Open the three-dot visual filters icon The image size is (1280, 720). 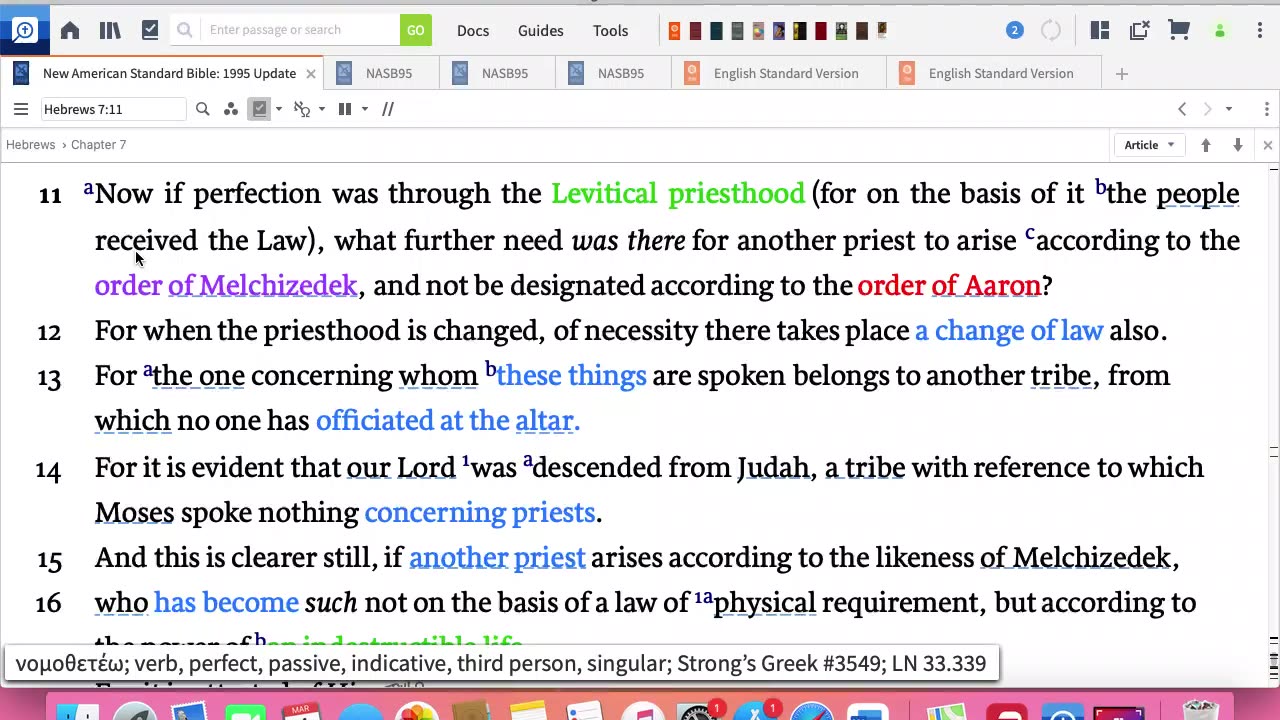coord(231,109)
